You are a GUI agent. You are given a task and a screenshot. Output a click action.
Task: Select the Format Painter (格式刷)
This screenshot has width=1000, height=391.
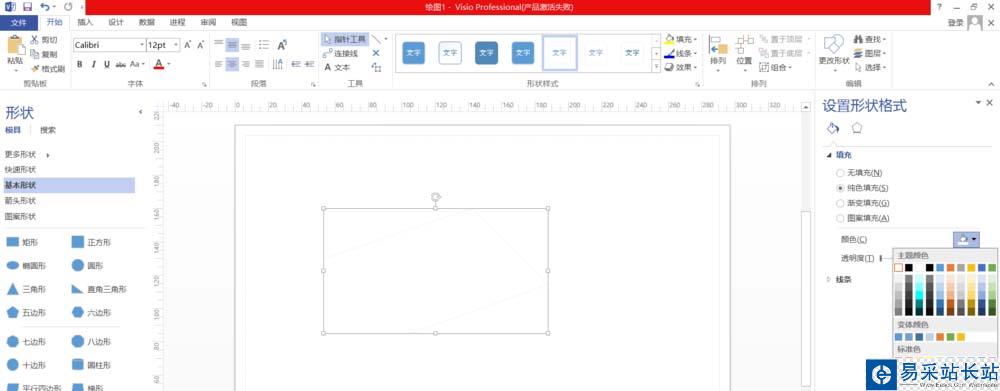pos(47,68)
